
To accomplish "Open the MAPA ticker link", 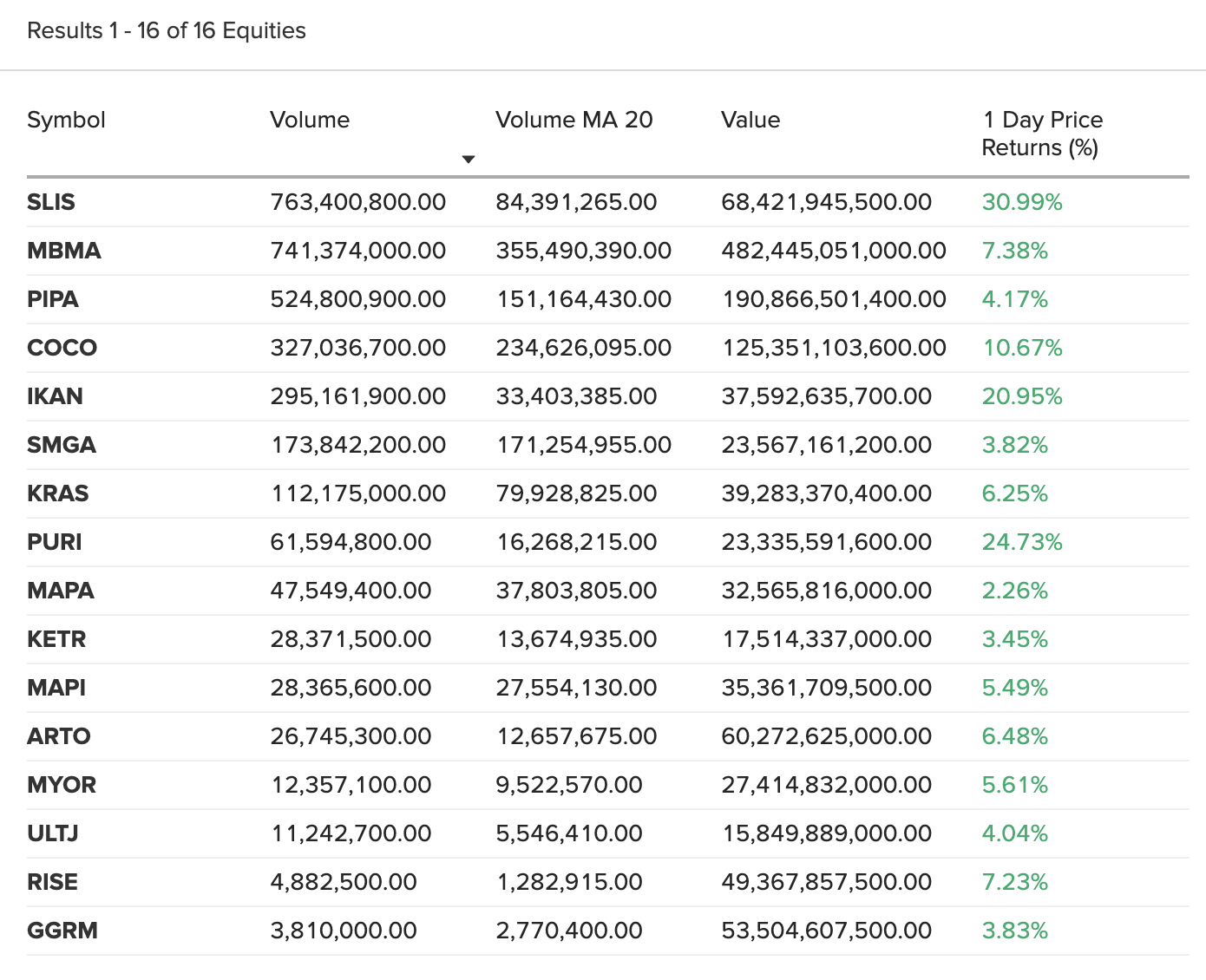I will pyautogui.click(x=61, y=591).
